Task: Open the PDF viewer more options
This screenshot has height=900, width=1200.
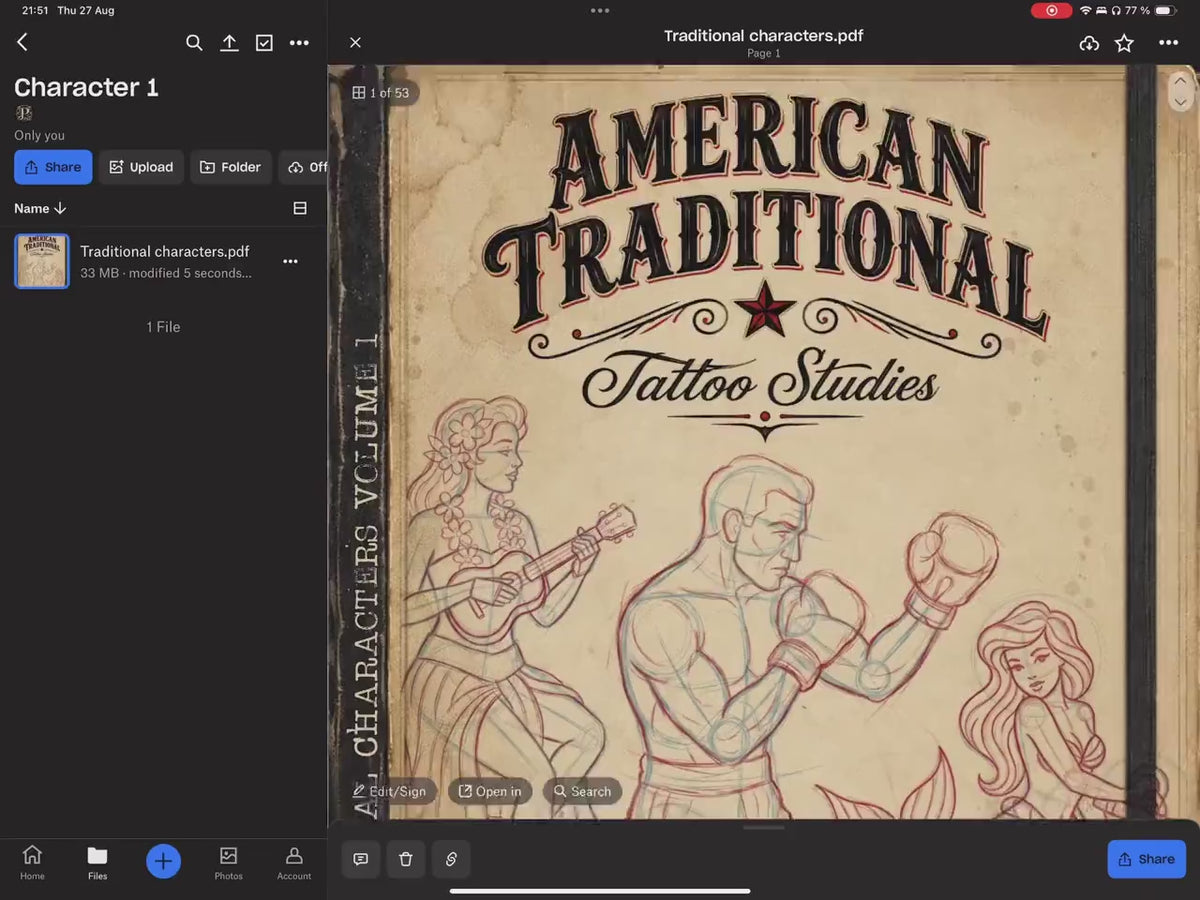Action: 1169,43
